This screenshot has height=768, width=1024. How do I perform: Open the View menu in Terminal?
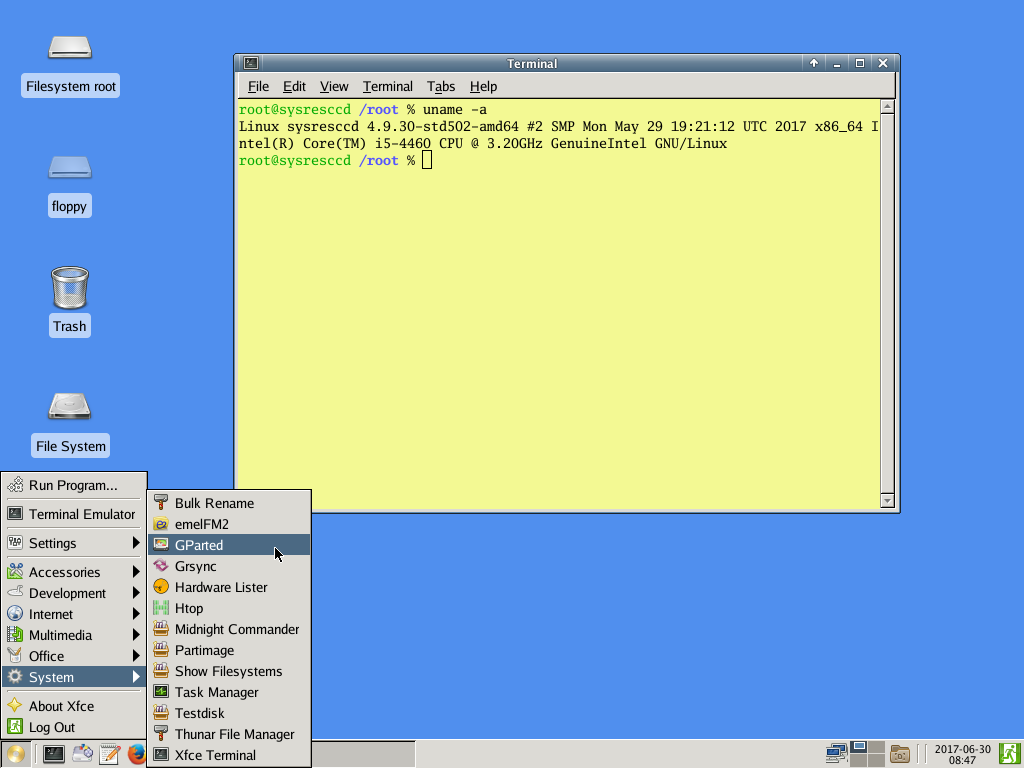(334, 86)
